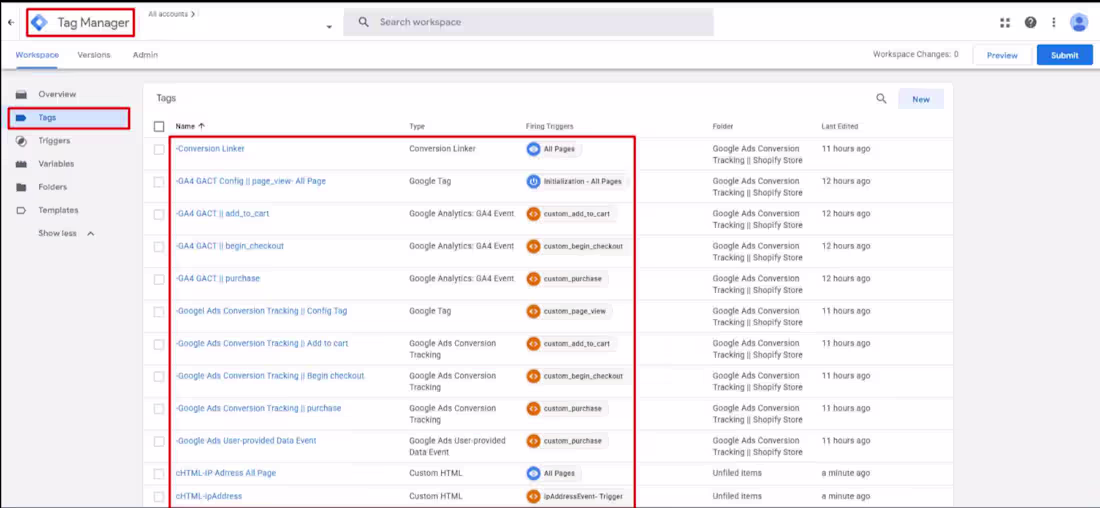
Task: Check the Conversion Linker row checkbox
Action: click(x=159, y=149)
